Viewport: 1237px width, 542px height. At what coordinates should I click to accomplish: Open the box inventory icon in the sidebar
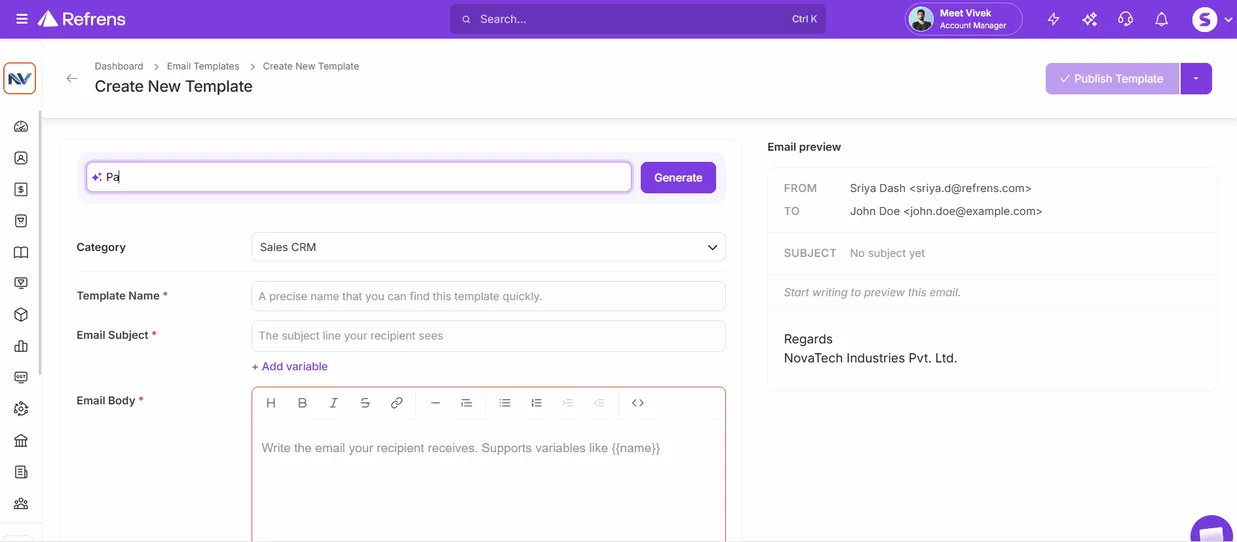[x=21, y=315]
